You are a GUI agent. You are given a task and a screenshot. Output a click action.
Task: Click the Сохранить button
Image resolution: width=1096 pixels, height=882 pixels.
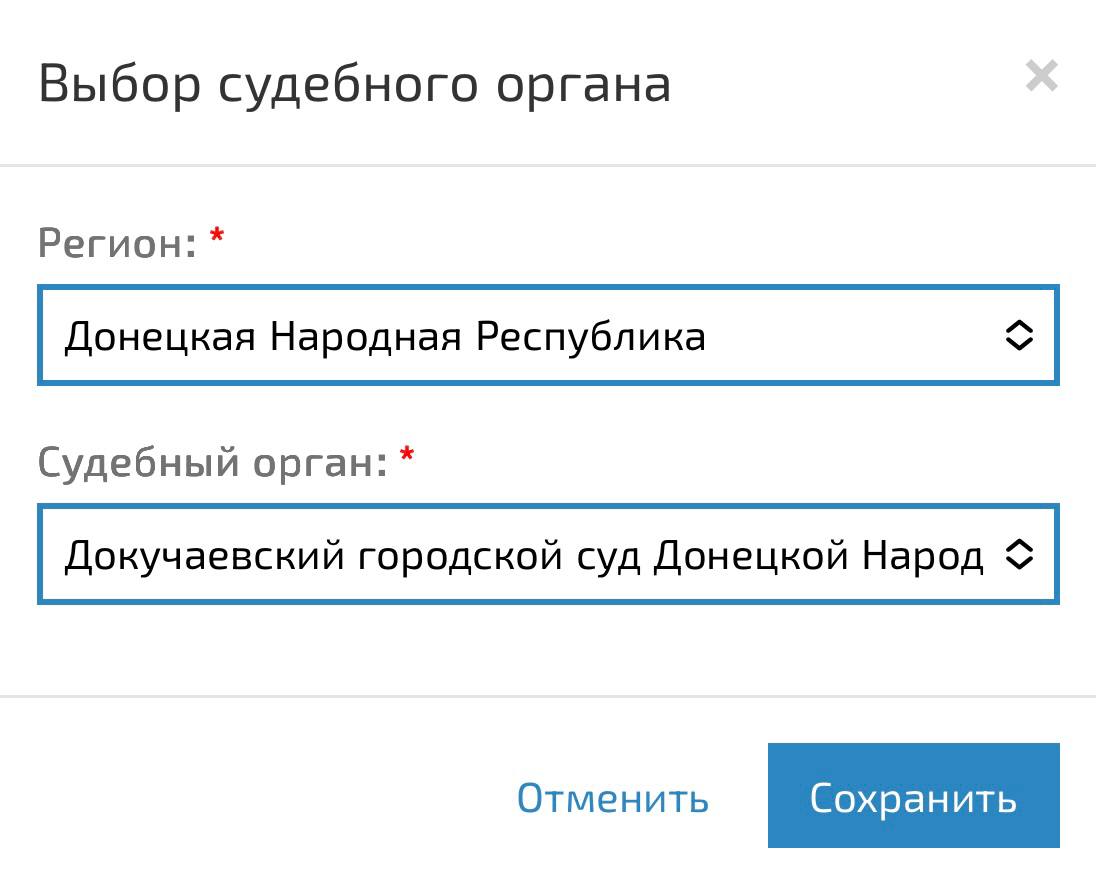tap(914, 795)
